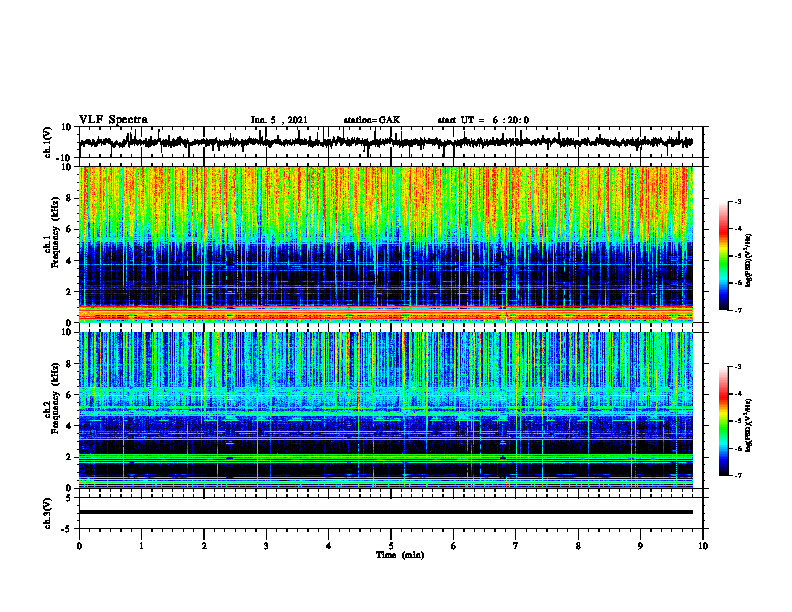Select the 'Jan. 5 , 2021' date text
Viewport: 792px width, 612px height.
279,120
